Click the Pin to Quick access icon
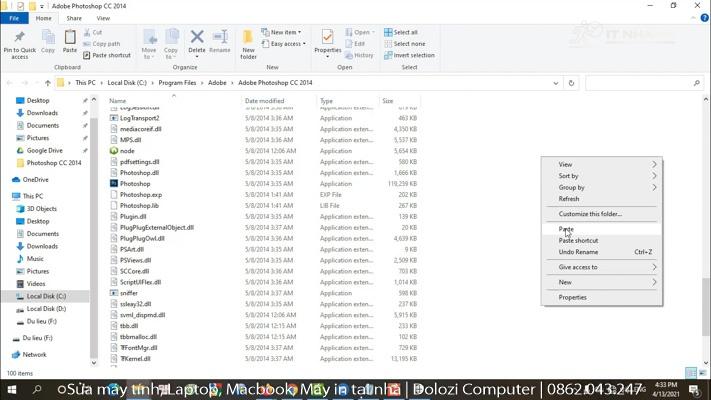 [19, 40]
